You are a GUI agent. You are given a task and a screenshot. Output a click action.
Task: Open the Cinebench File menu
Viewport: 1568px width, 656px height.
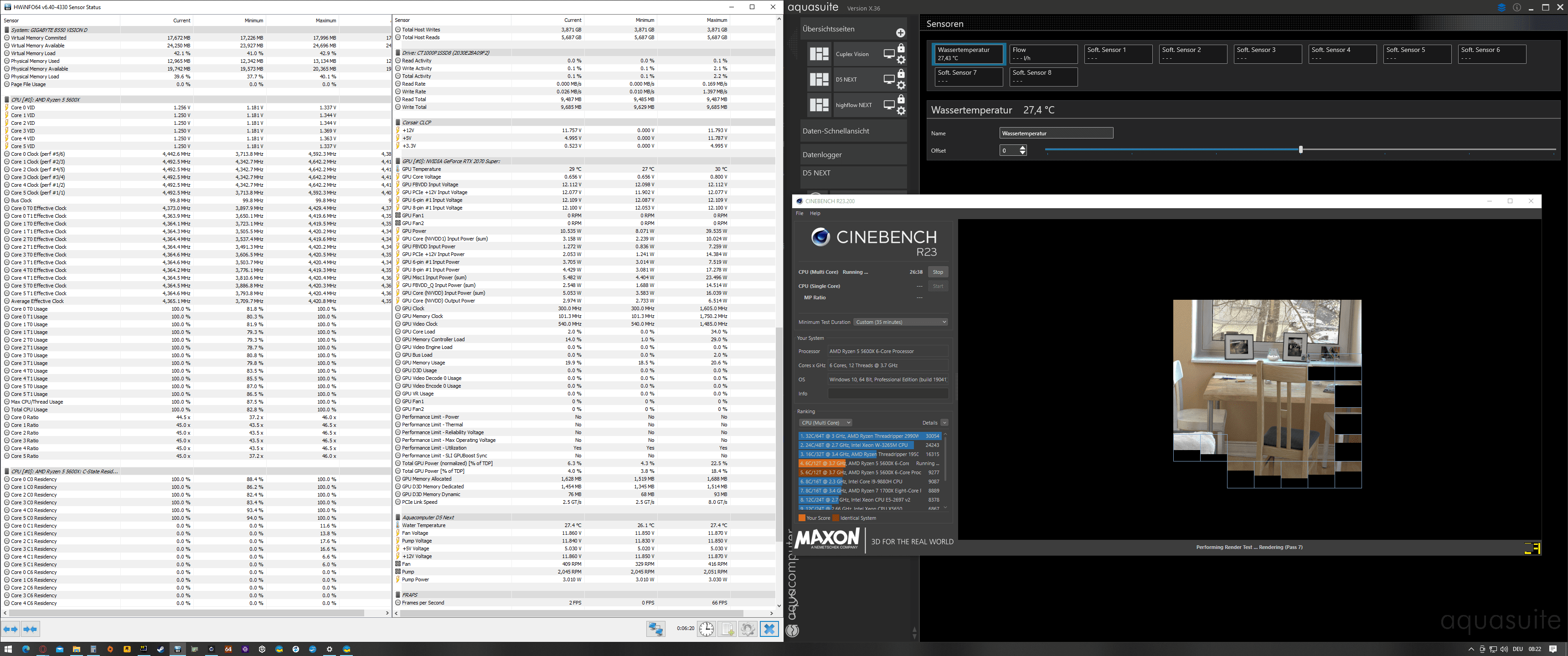tap(800, 213)
